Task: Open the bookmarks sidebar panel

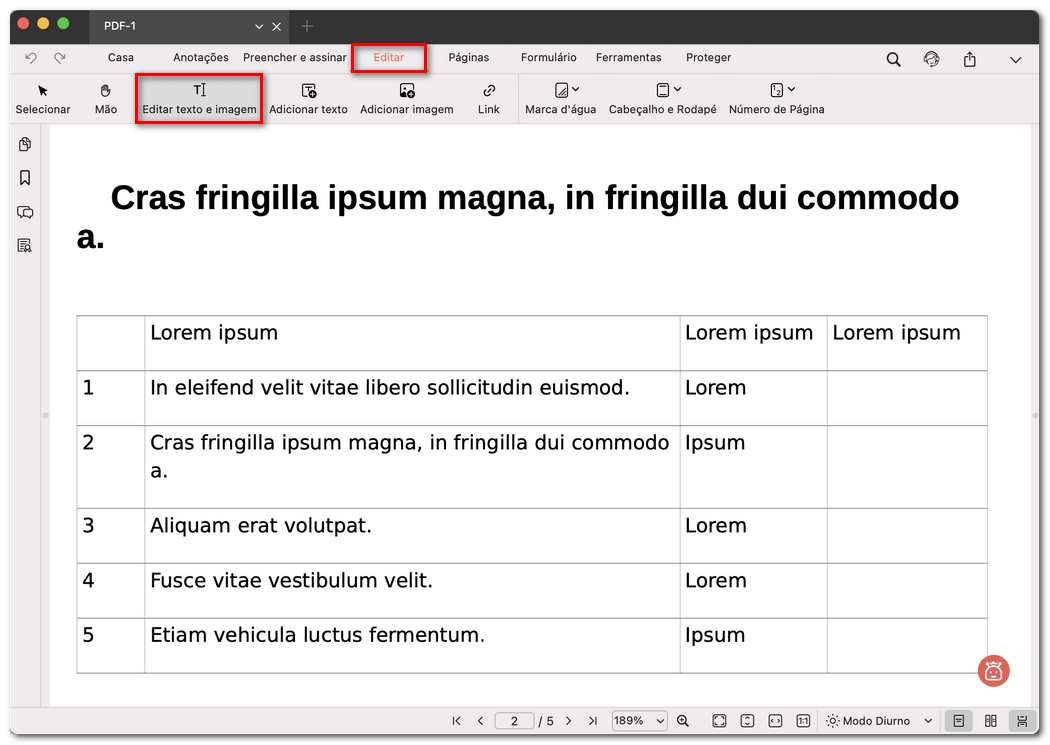Action: click(25, 177)
